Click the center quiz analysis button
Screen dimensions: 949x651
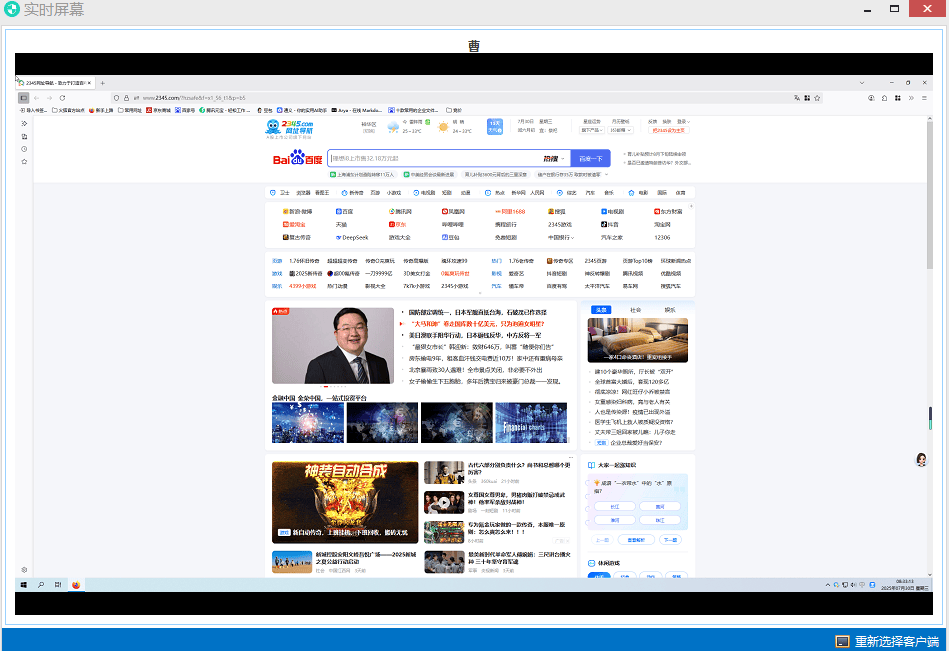coord(636,540)
